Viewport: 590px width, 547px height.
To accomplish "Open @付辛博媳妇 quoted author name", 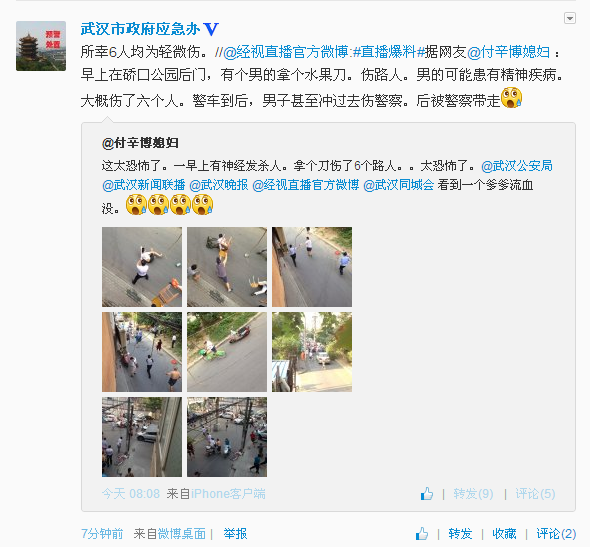I will point(140,143).
